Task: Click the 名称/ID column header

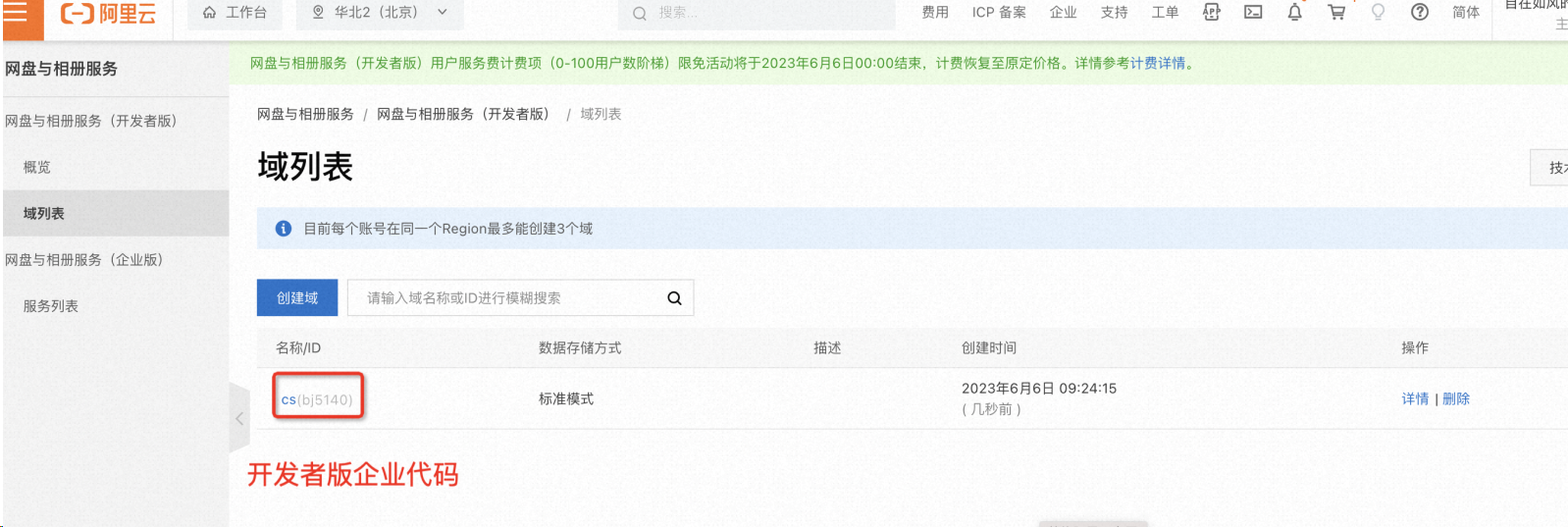Action: [298, 347]
